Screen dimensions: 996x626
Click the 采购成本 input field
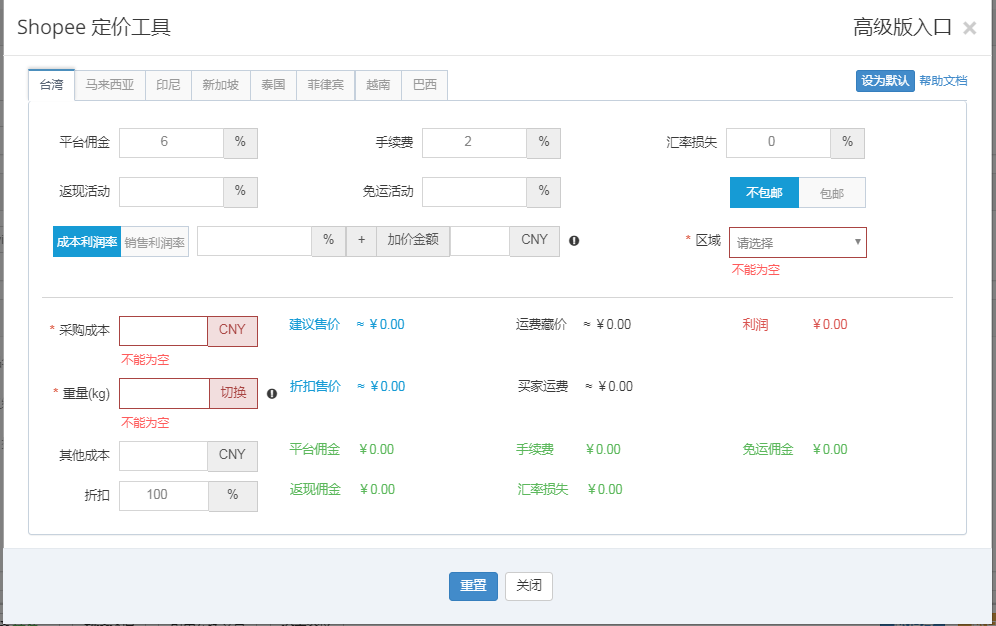pyautogui.click(x=163, y=331)
